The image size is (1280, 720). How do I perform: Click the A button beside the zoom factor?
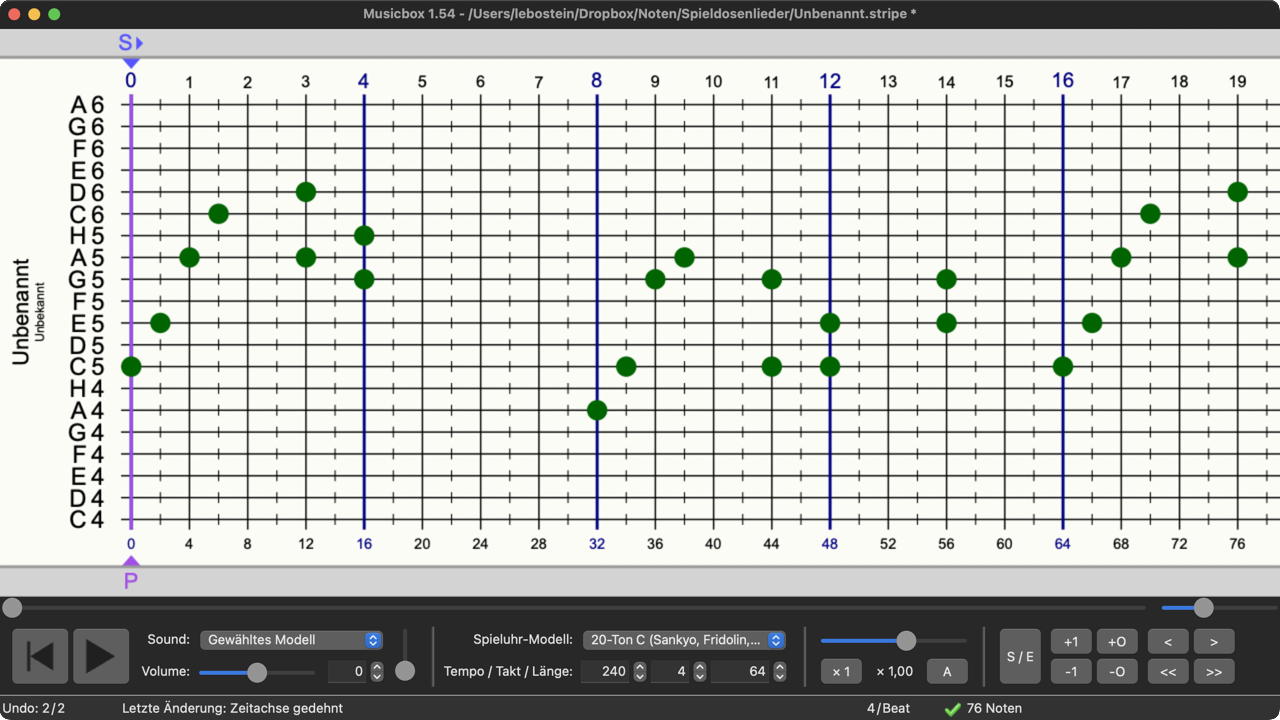click(947, 672)
